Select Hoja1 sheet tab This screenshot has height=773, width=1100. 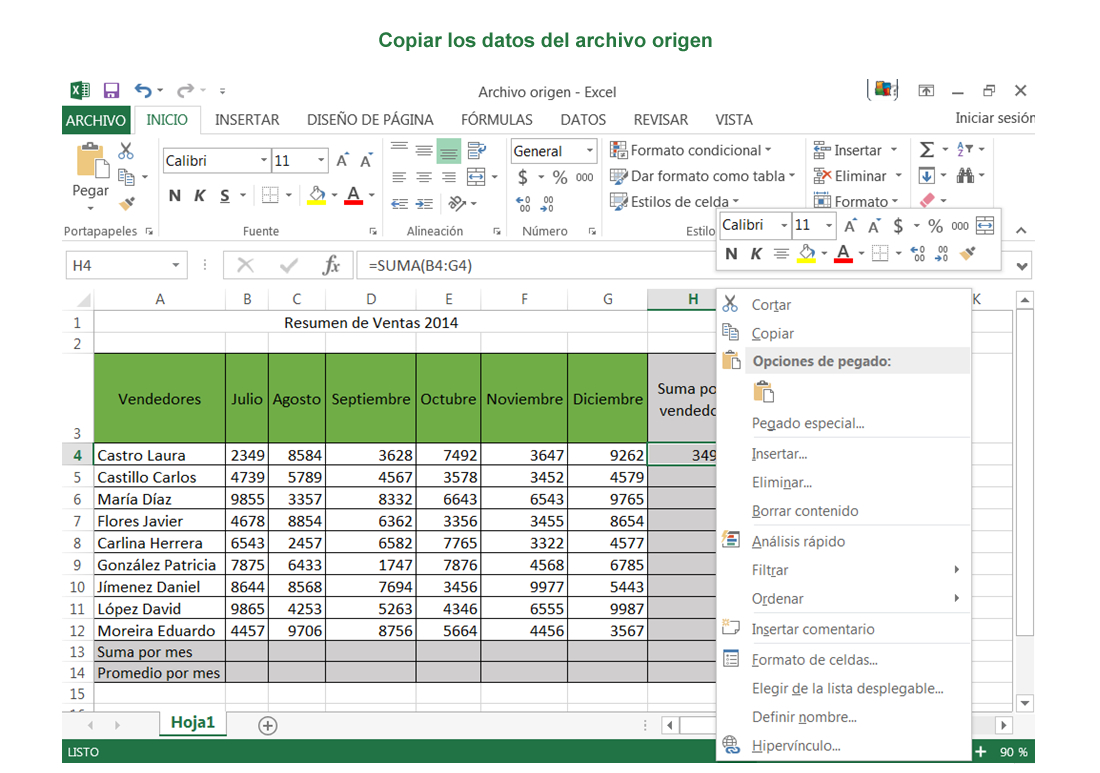[193, 722]
